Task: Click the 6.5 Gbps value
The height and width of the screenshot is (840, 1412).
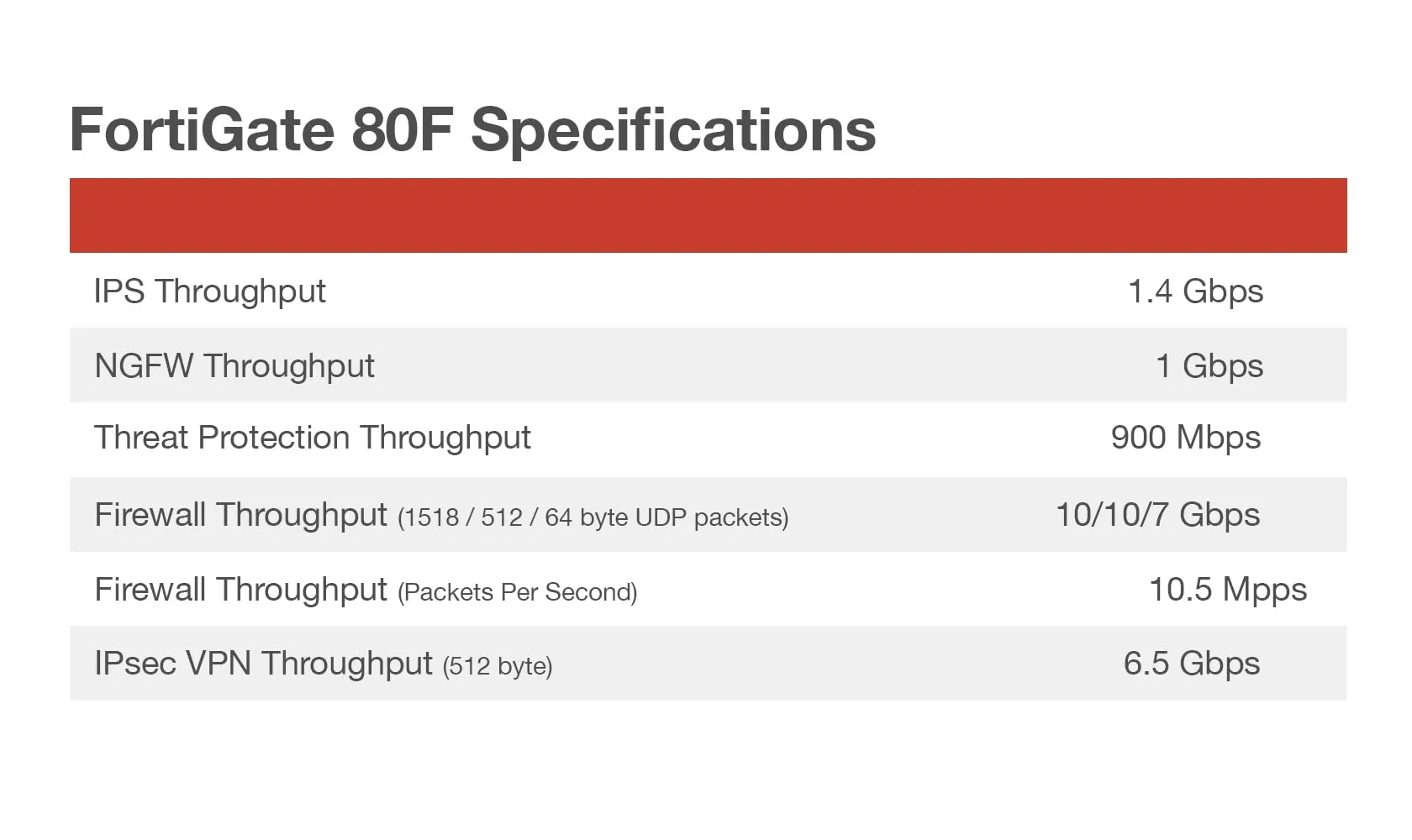Action: (x=1191, y=664)
